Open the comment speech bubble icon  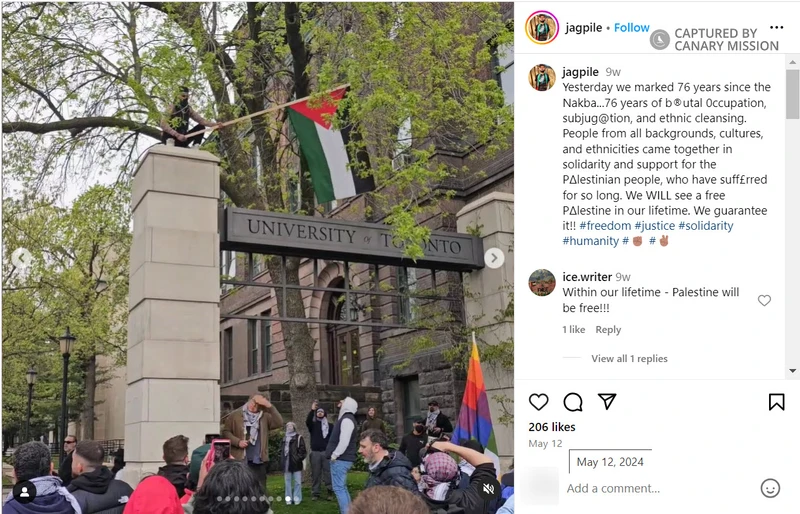coord(573,402)
